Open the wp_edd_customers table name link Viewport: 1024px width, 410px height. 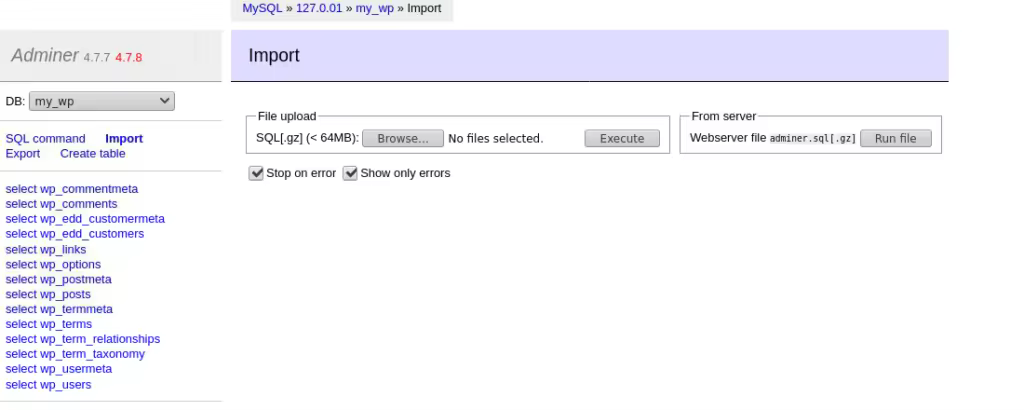pos(92,234)
